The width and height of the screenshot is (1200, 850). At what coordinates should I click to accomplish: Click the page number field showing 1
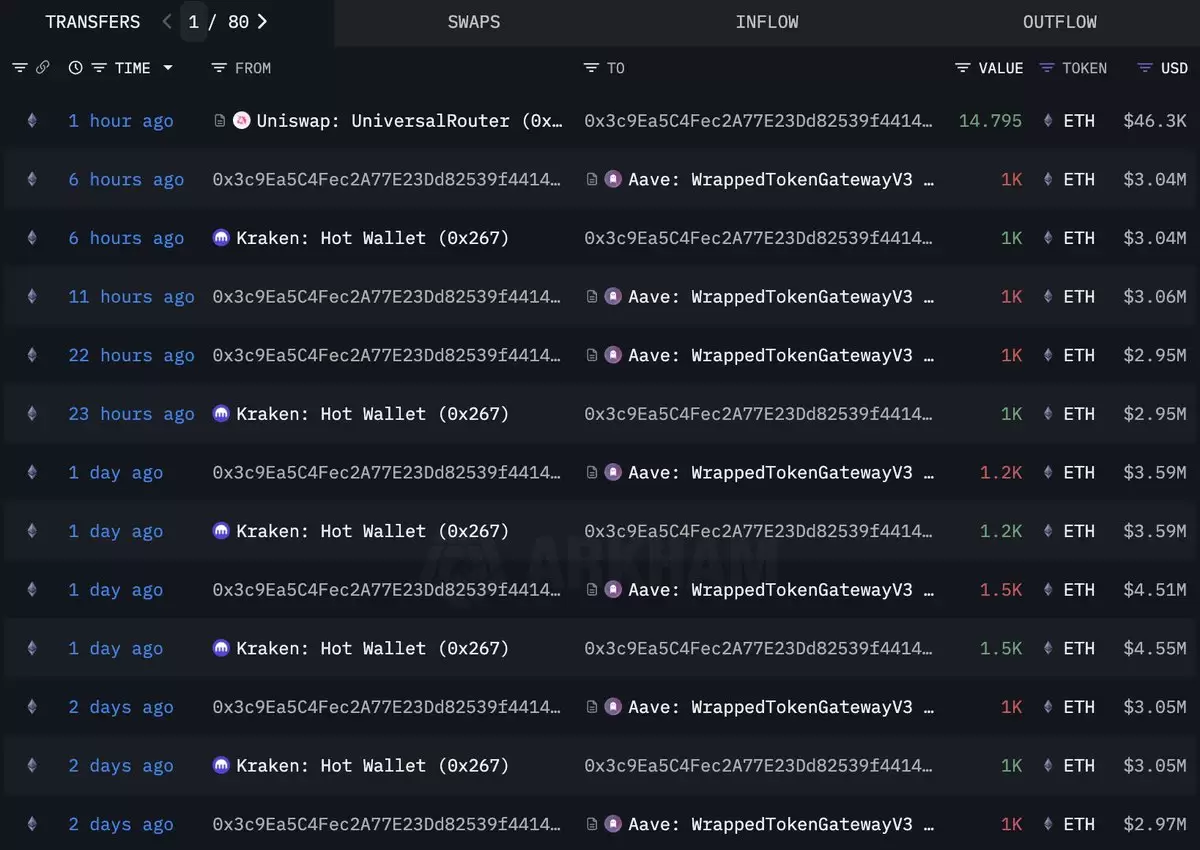[193, 21]
